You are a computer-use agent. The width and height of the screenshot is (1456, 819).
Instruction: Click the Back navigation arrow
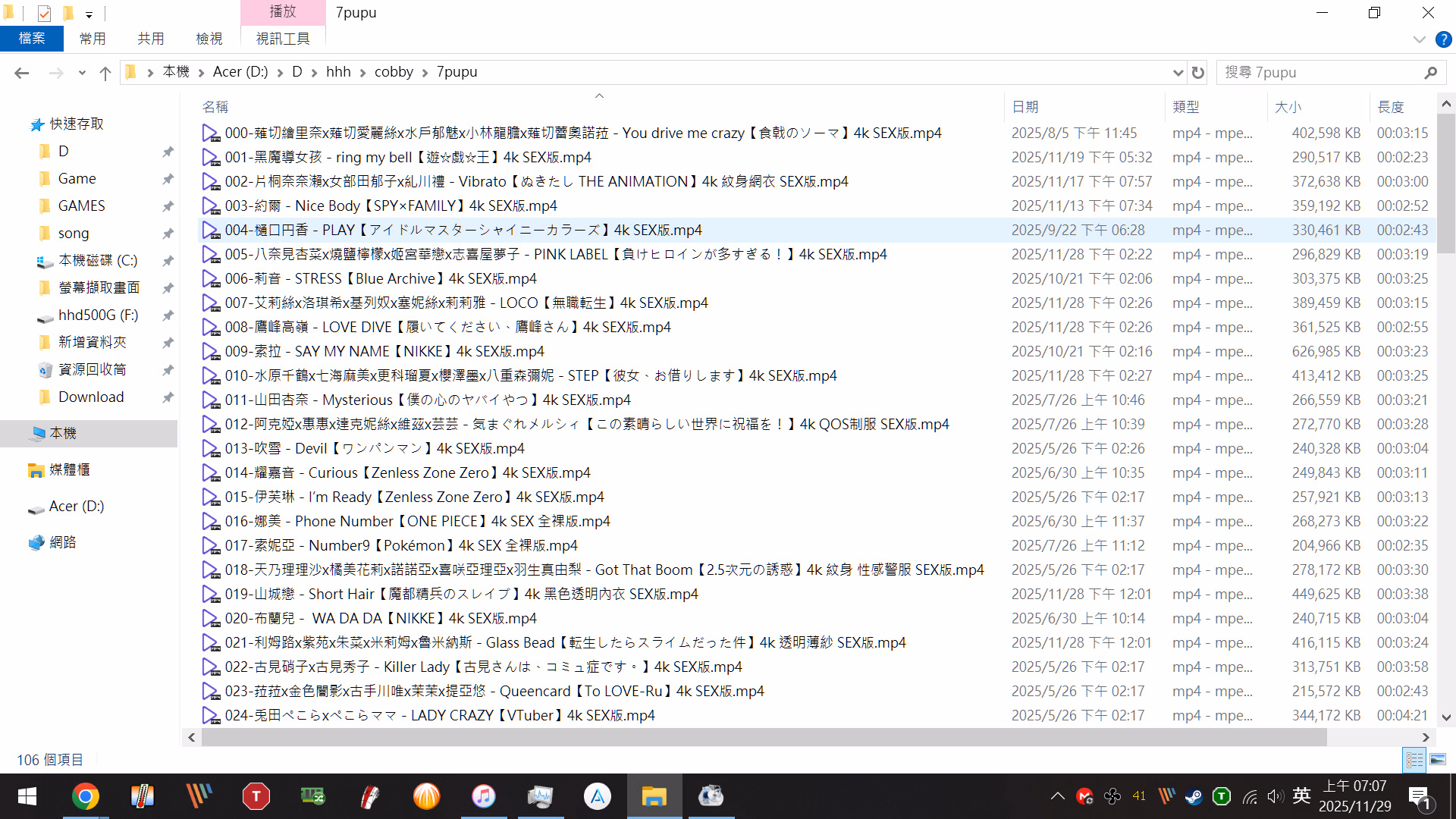pos(21,73)
